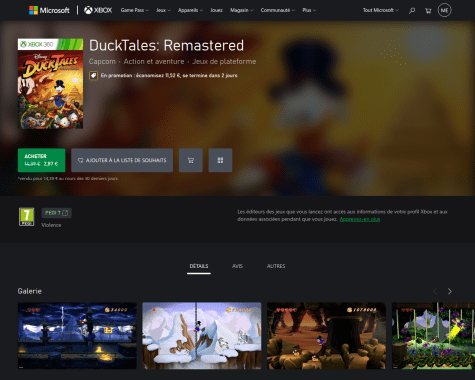Click the promotion price tag icon
Image resolution: width=475 pixels, height=380 pixels.
(x=93, y=76)
